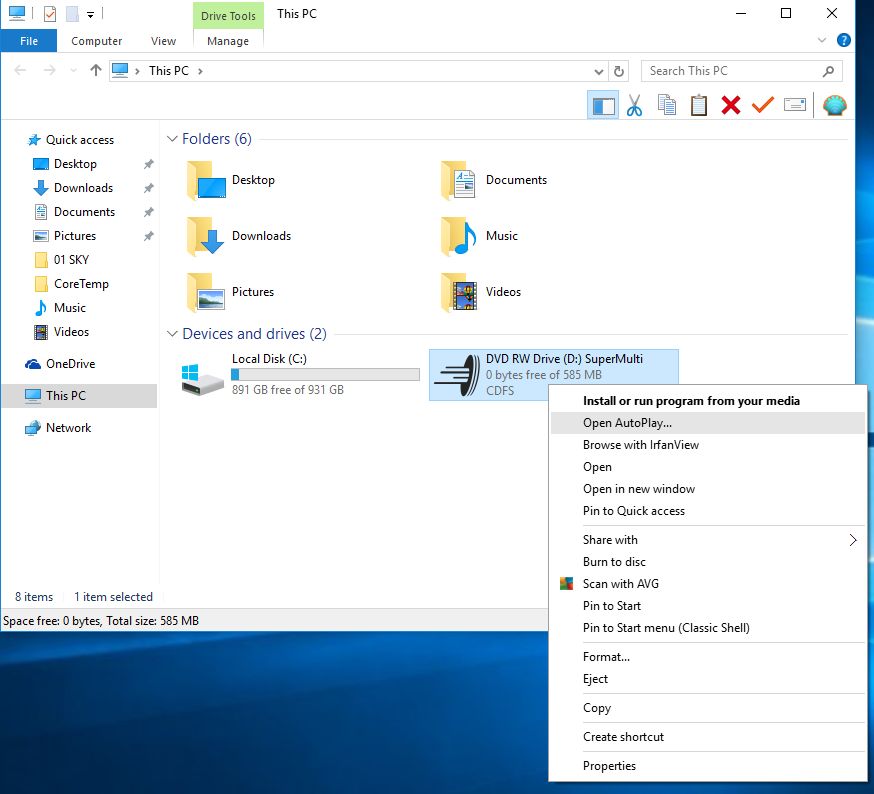The image size is (874, 794).
Task: Expand the ribbon with the chevron
Action: pos(822,41)
